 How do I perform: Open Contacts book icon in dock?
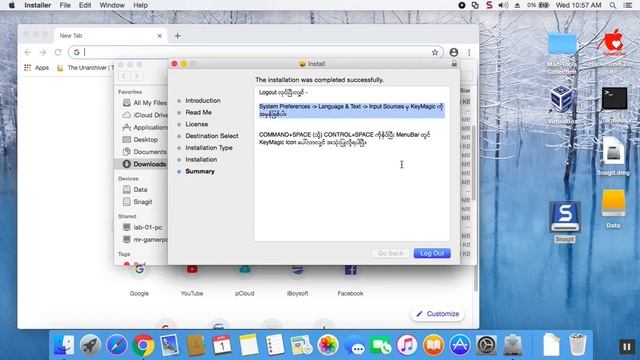[196, 345]
